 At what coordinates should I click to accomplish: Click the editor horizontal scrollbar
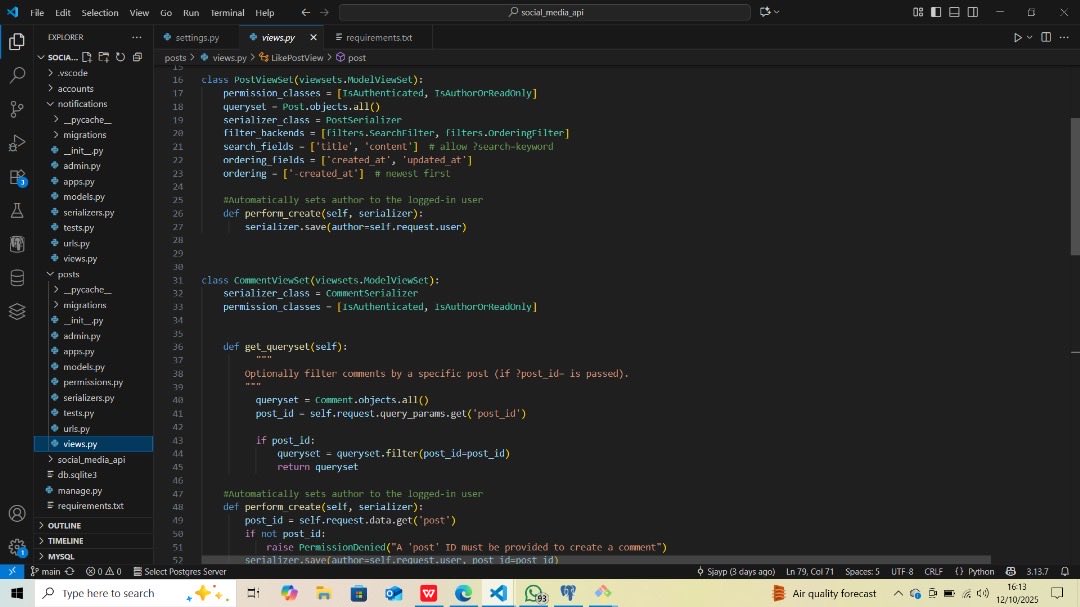(596, 560)
